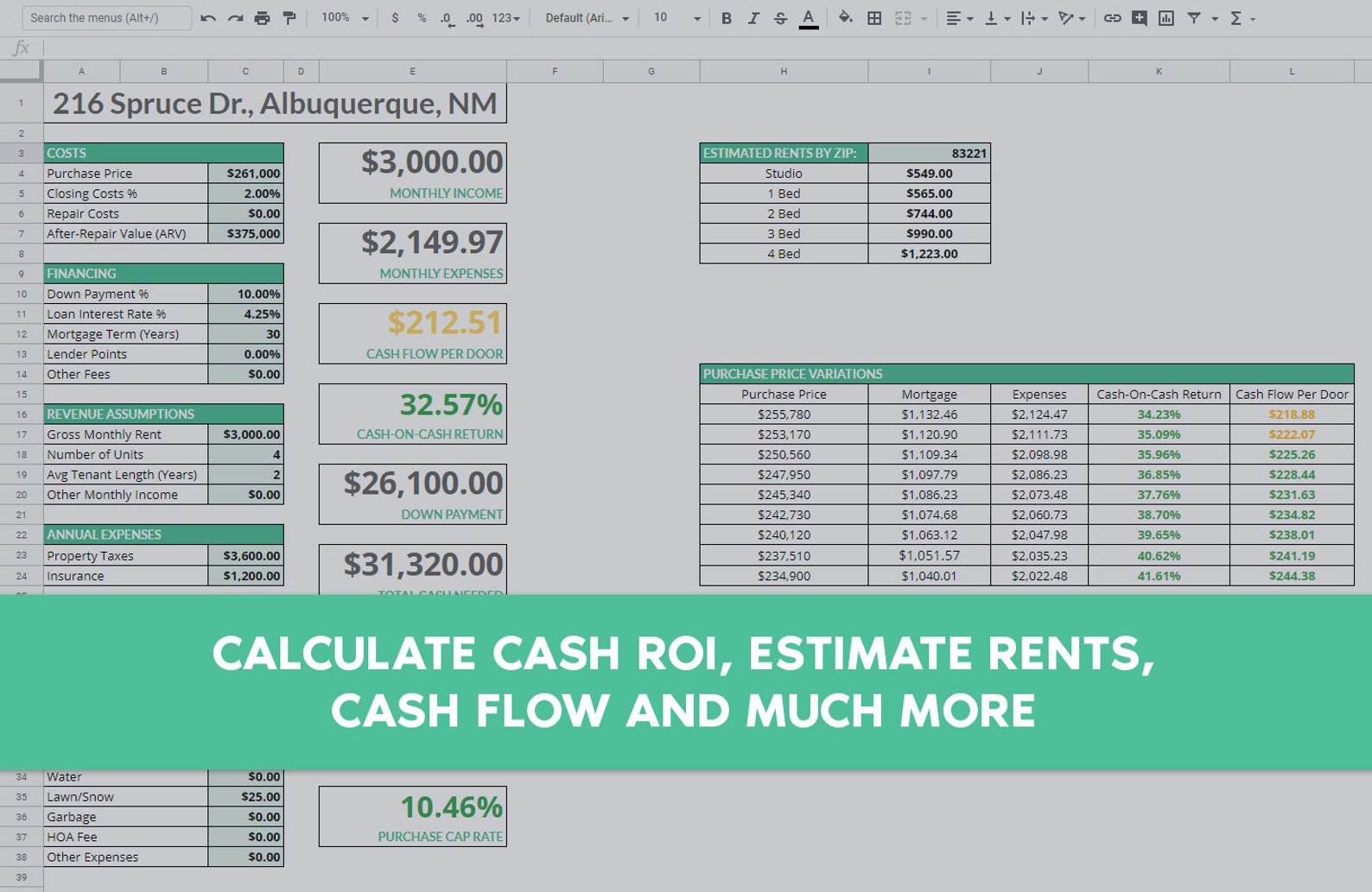Select Loan Interest Rate value 4.25%
This screenshot has width=1372, height=892.
coord(245,314)
